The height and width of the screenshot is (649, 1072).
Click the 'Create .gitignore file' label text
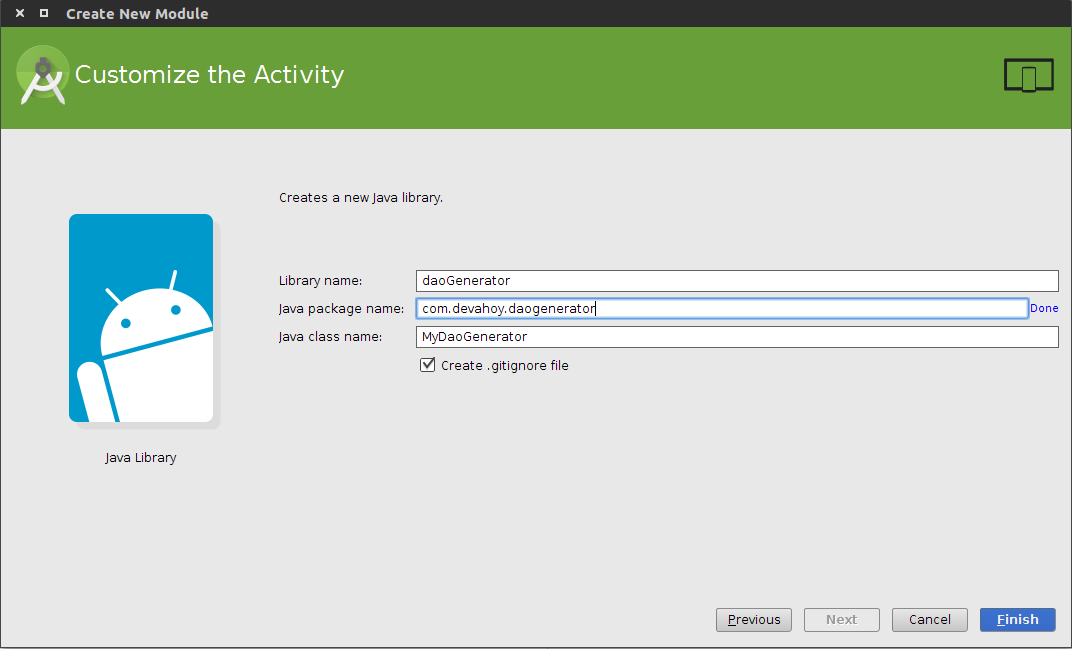[x=505, y=365]
